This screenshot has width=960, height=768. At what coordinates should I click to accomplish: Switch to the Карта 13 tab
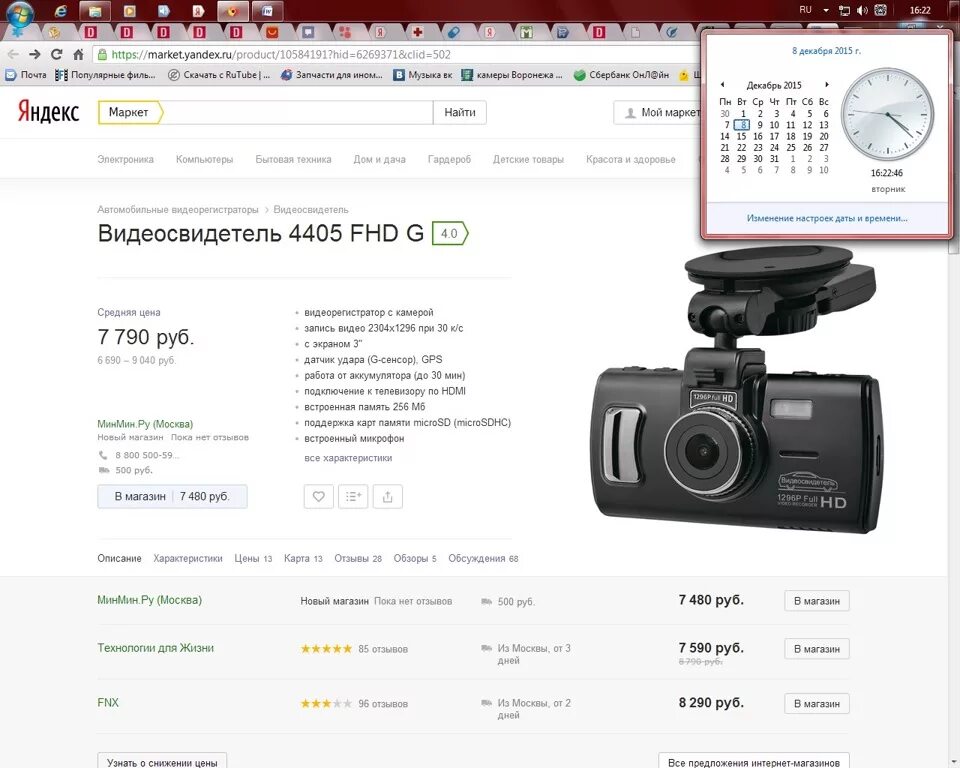303,559
